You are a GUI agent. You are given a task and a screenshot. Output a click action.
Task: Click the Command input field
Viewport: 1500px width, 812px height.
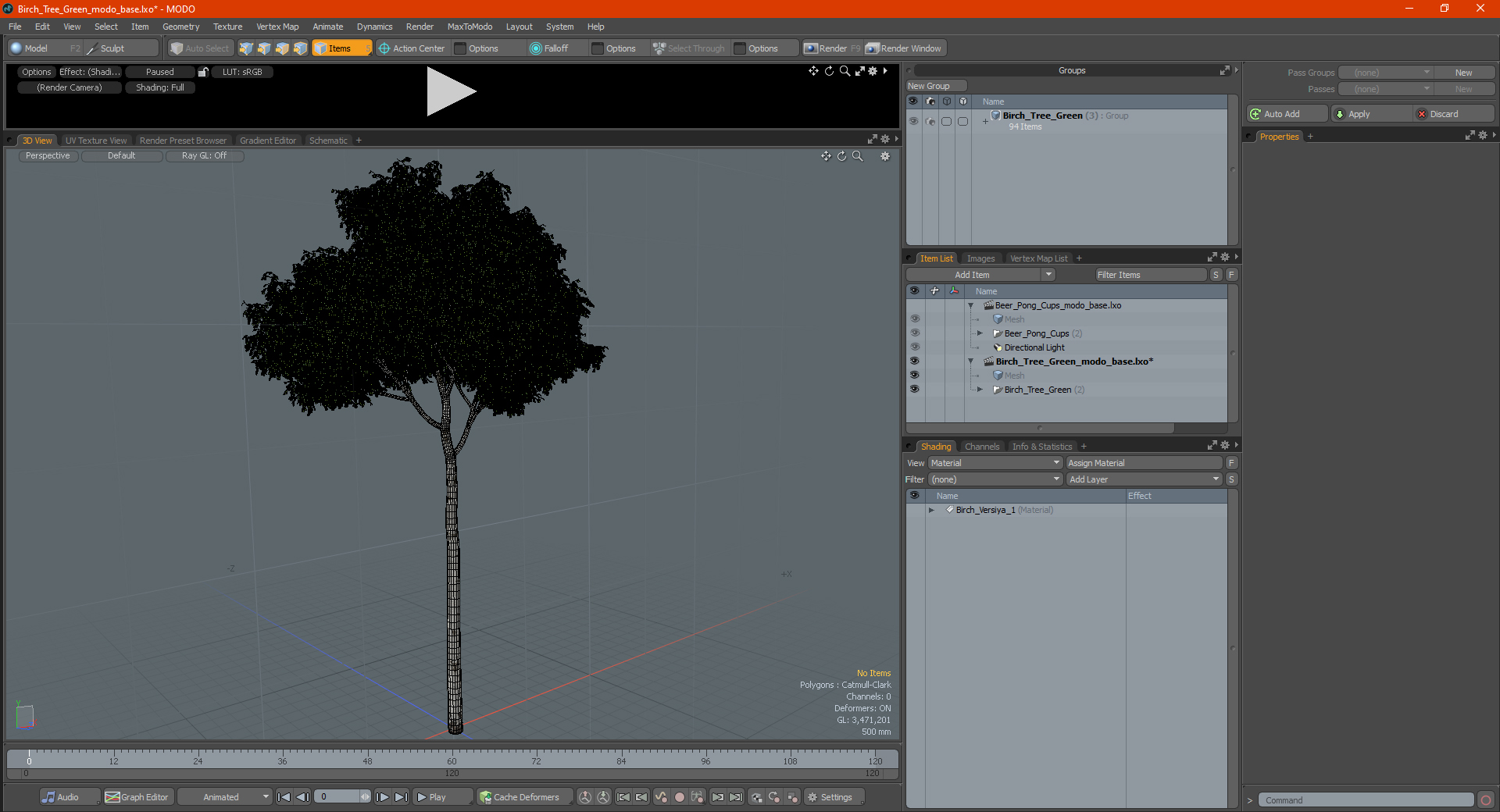pyautogui.click(x=1366, y=800)
